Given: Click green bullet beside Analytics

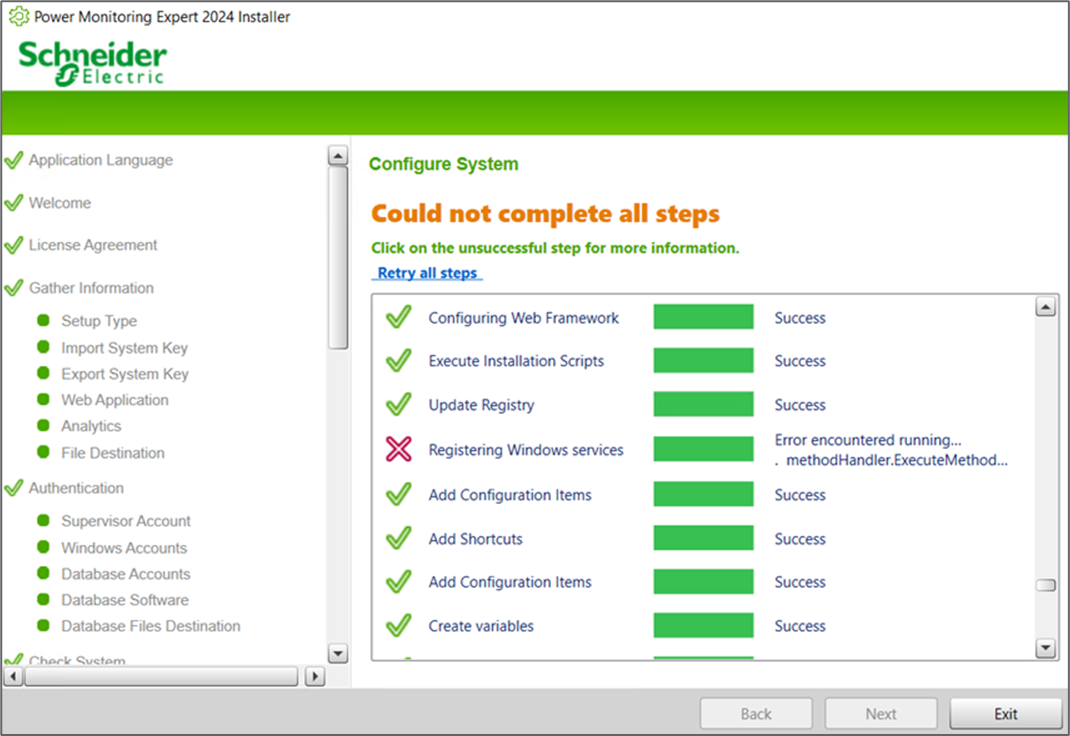Looking at the screenshot, I should 43,425.
